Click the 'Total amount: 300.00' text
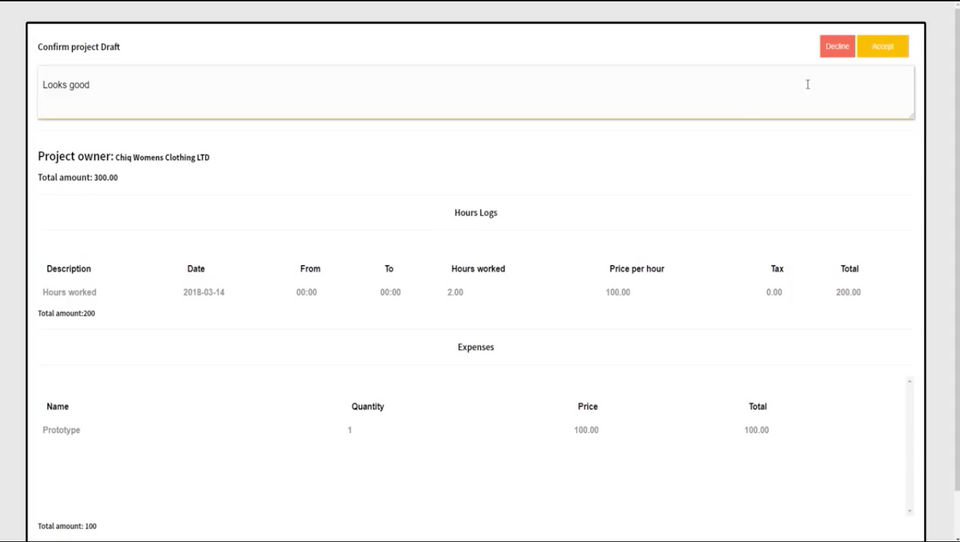 [x=78, y=178]
